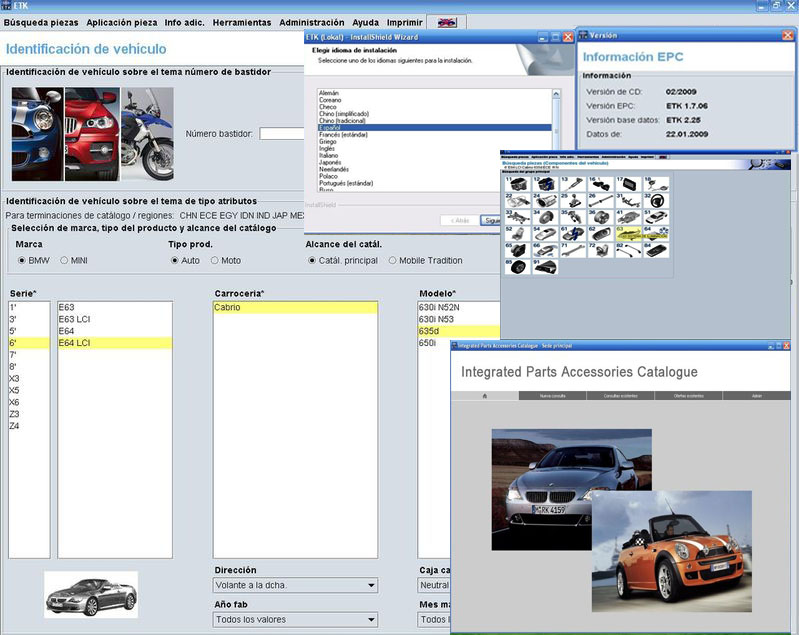This screenshot has height=635, width=799.
Task: Open parts group 18 exhaust icon
Action: (x=656, y=184)
